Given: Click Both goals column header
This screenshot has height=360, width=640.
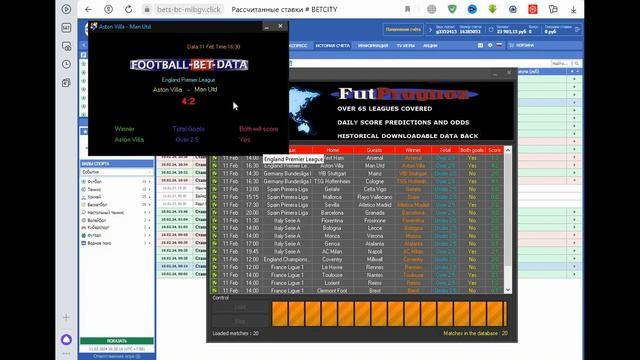Looking at the screenshot, I should click(x=471, y=150).
